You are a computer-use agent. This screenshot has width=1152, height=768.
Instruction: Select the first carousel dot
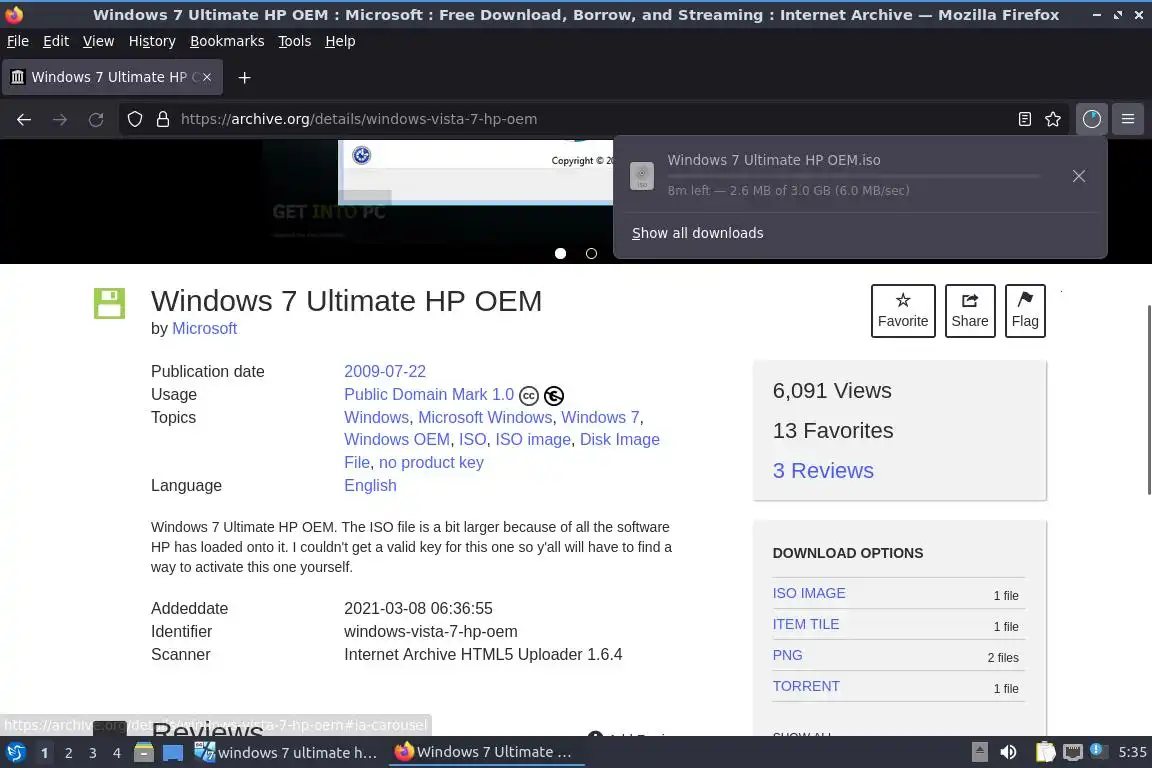point(561,254)
